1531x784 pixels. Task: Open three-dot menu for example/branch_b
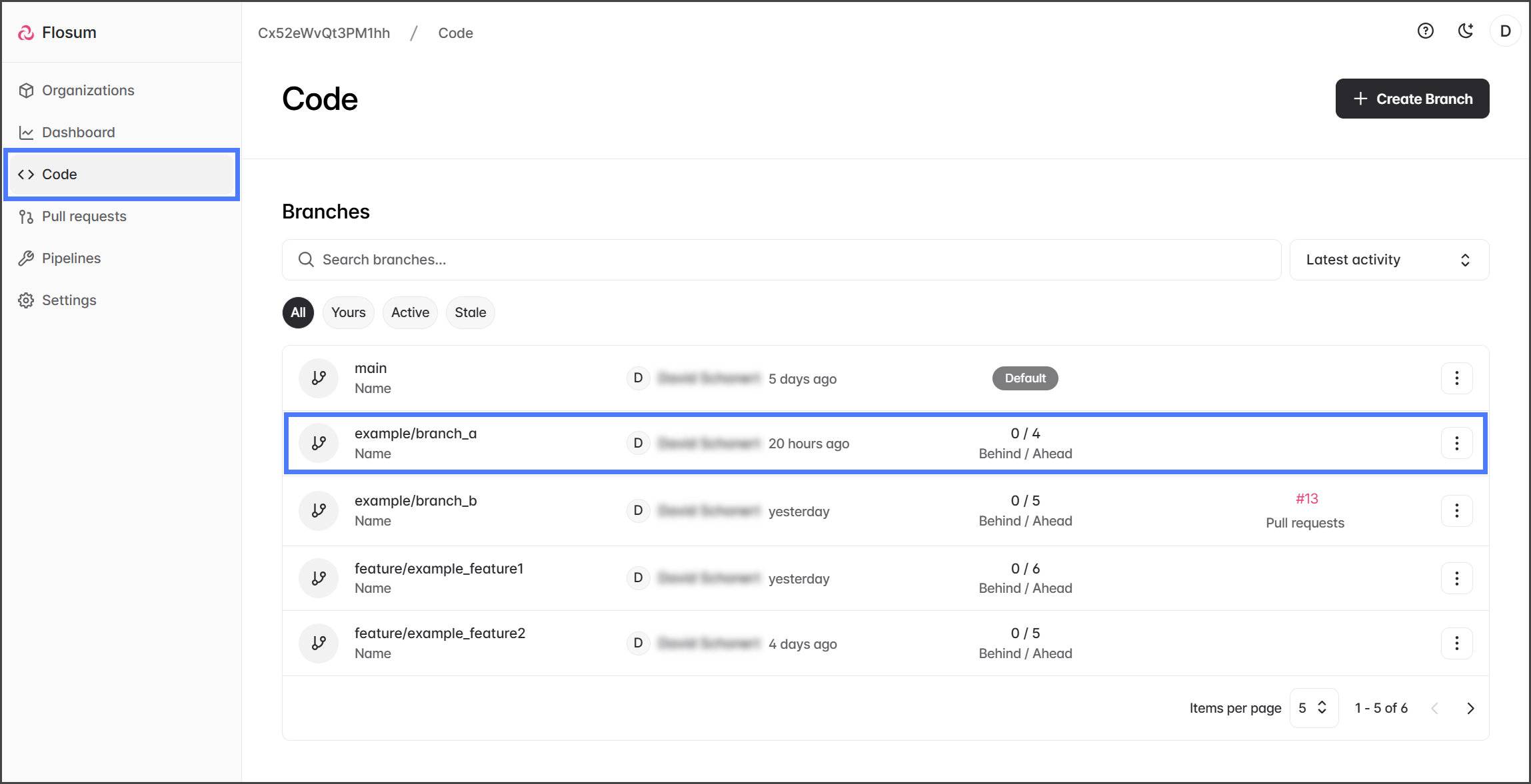(x=1456, y=511)
